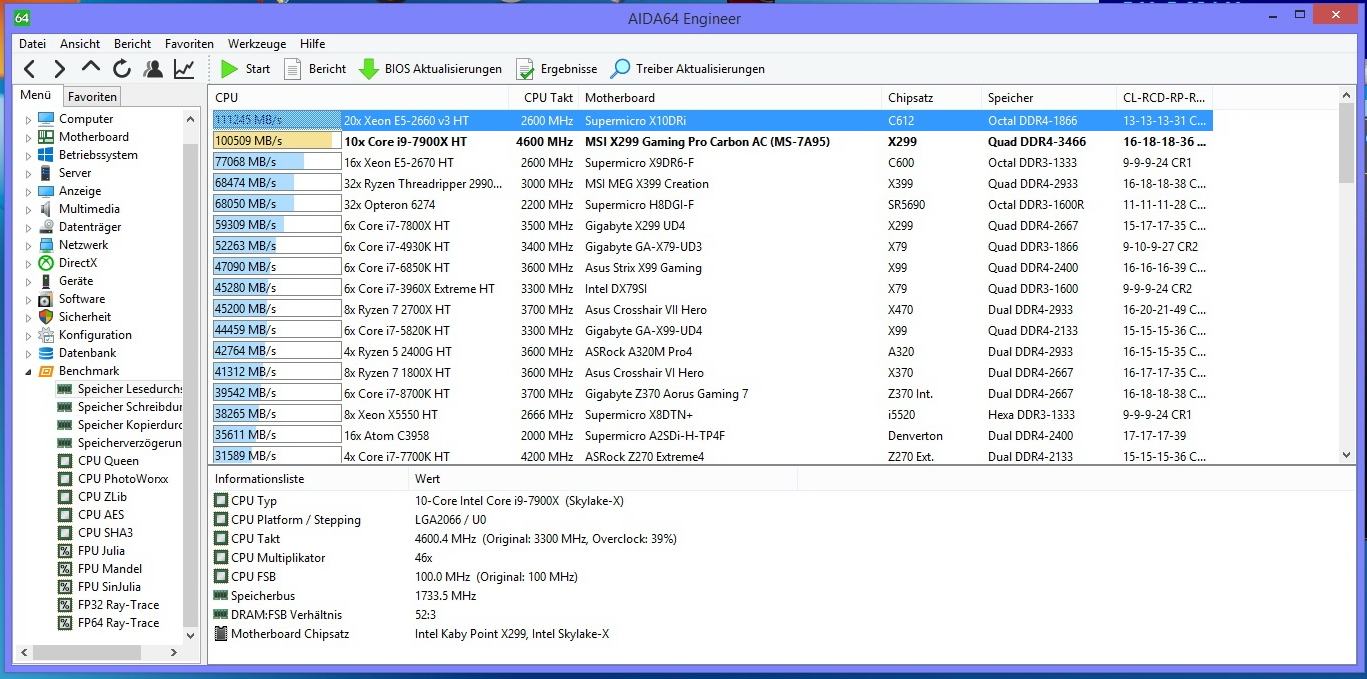This screenshot has width=1367, height=679.
Task: Select the FPU Julia benchmark
Action: [x=91, y=551]
